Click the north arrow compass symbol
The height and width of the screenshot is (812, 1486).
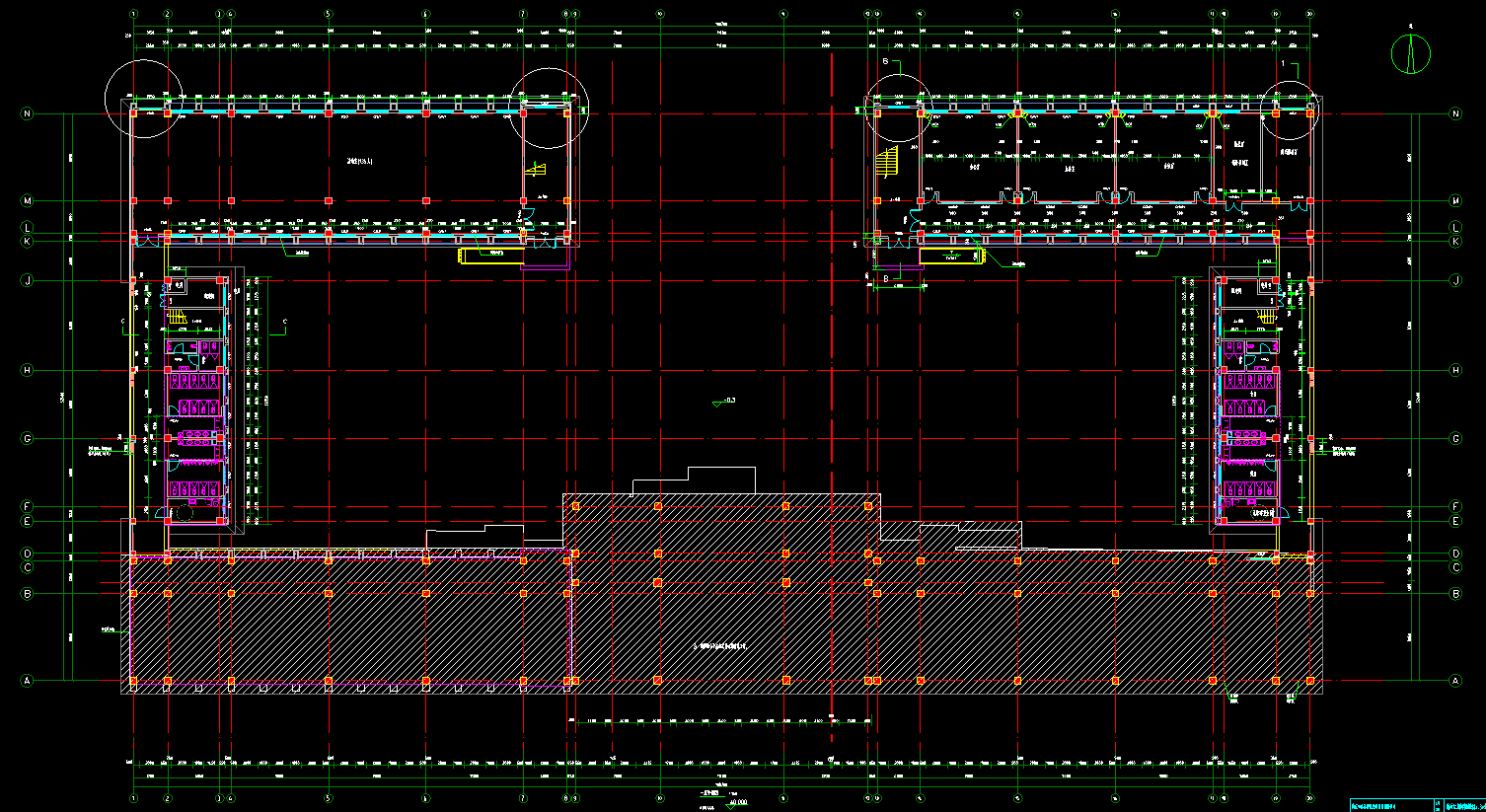1410,53
